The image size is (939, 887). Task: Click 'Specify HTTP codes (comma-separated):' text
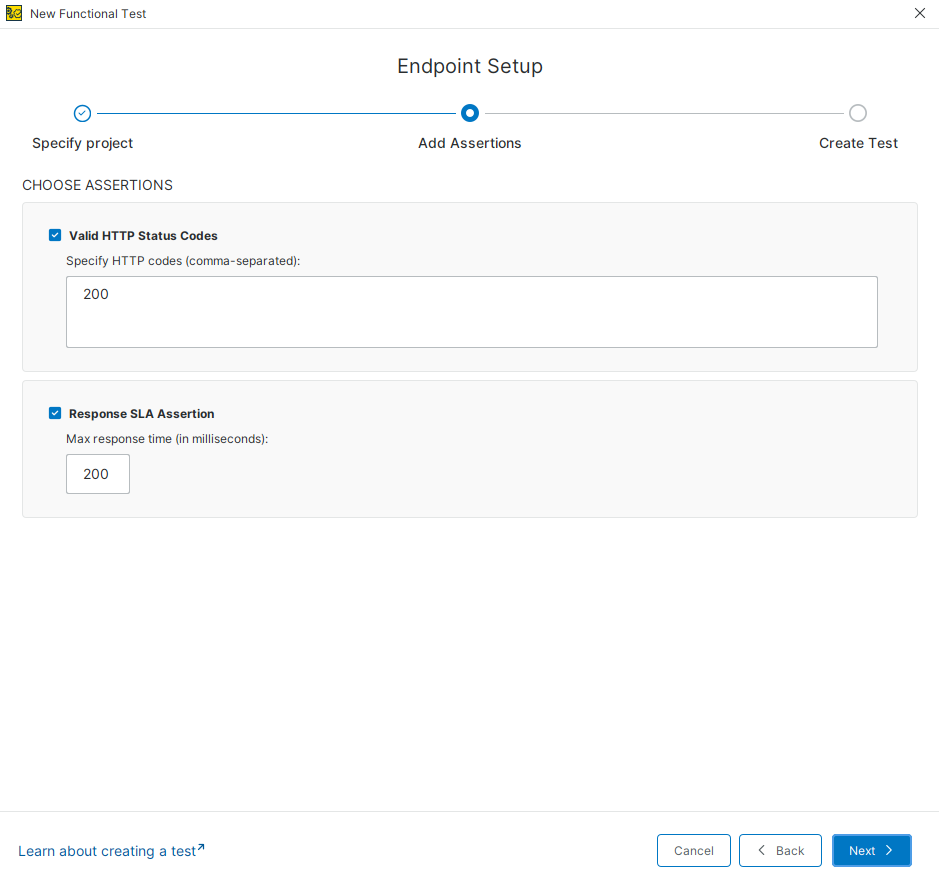coord(183,261)
